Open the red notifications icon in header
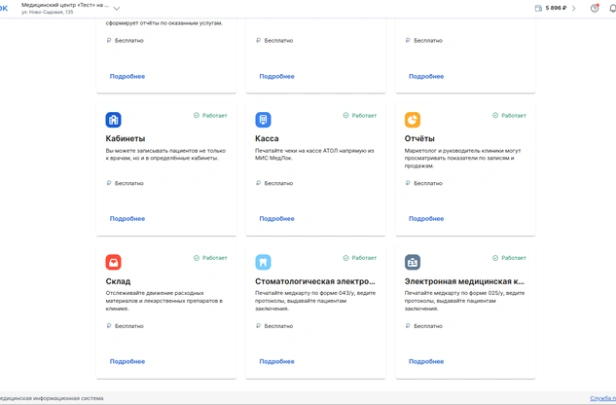This screenshot has width=616, height=405. pos(594,8)
